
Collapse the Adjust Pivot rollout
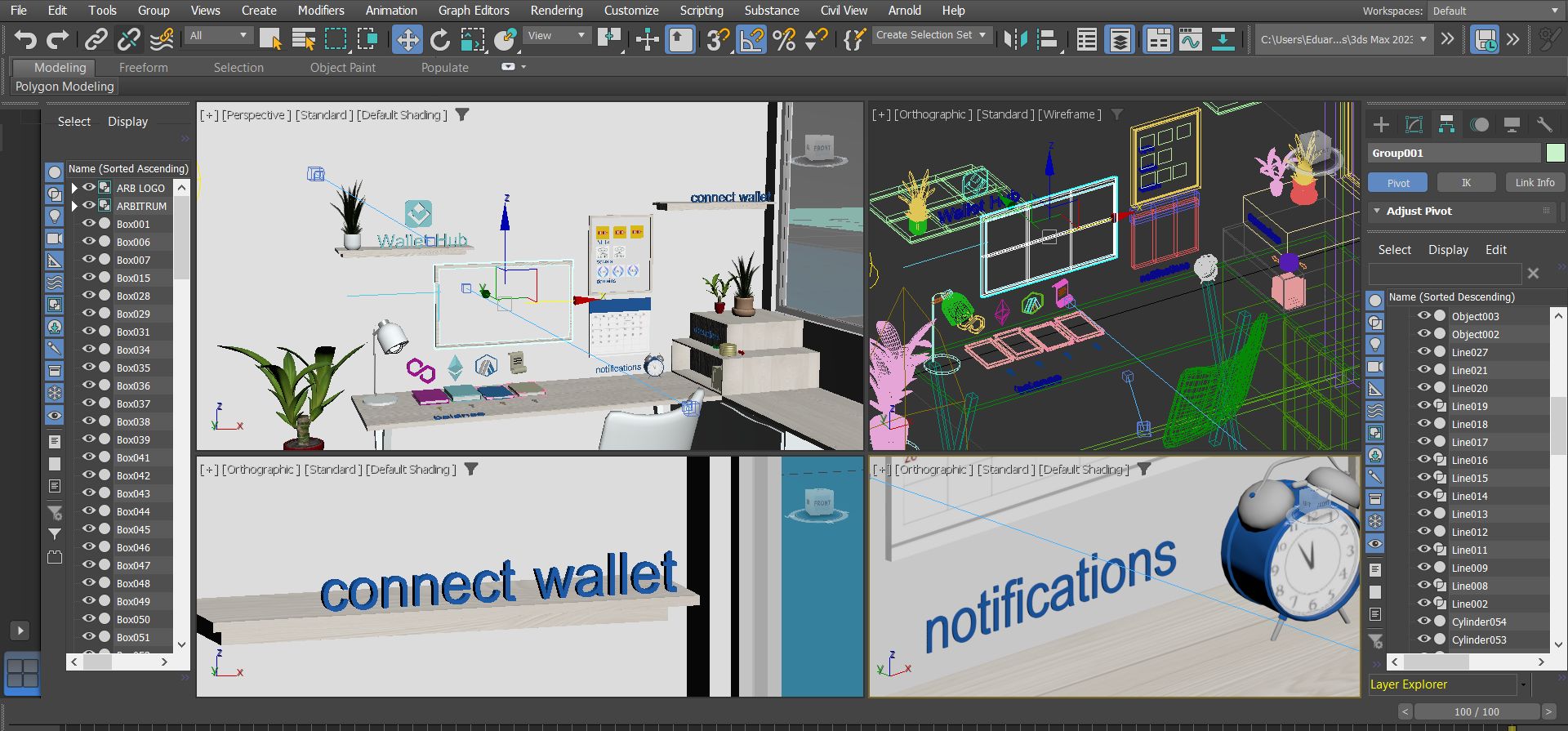click(x=1377, y=211)
